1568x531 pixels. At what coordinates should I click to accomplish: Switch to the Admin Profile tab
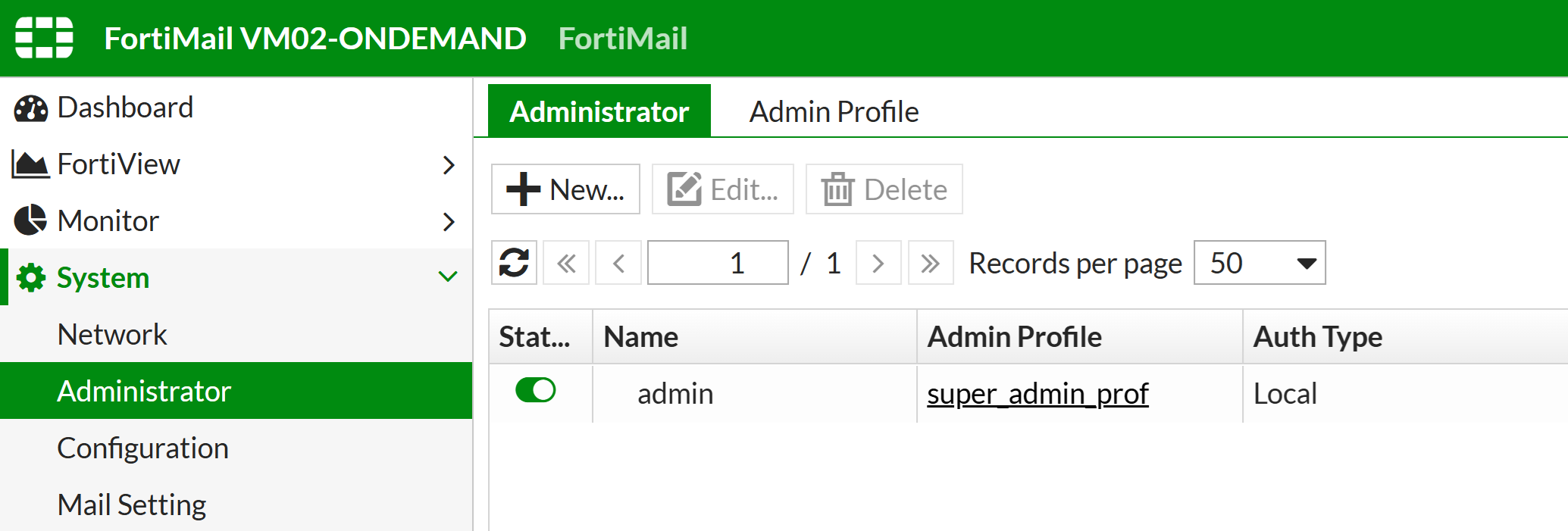tap(834, 112)
